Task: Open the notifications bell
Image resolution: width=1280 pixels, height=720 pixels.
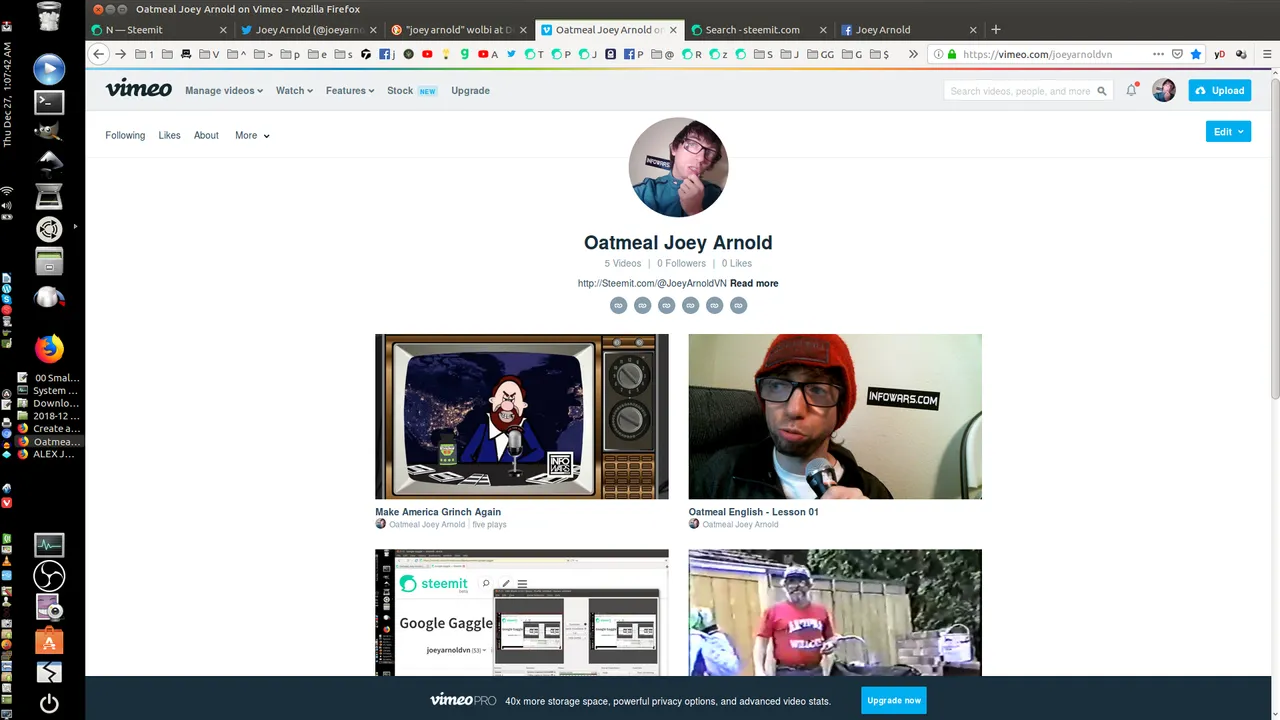Action: point(1132,90)
